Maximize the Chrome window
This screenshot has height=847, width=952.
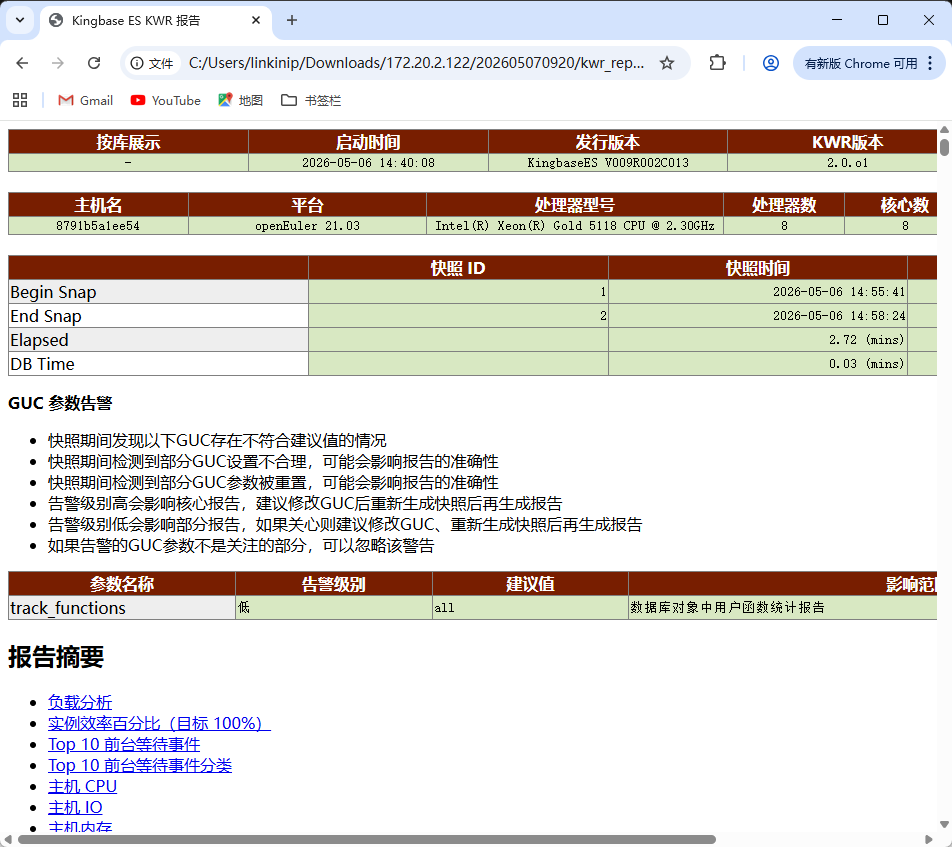pyautogui.click(x=883, y=20)
